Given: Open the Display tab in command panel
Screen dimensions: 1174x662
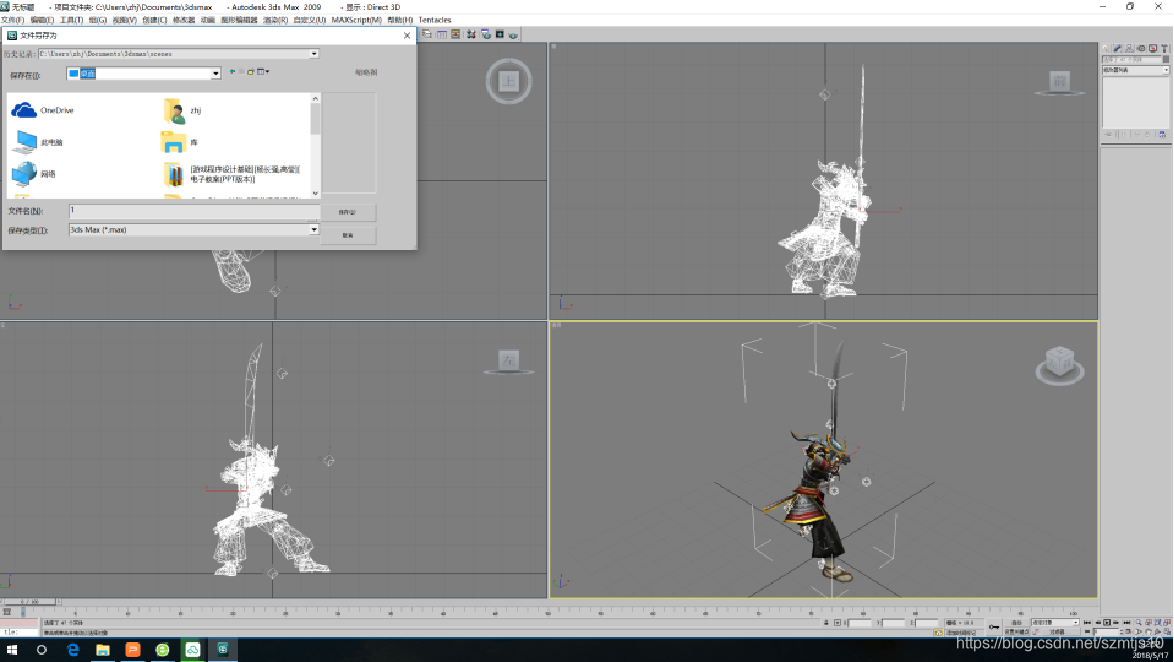Looking at the screenshot, I should click(x=1153, y=48).
